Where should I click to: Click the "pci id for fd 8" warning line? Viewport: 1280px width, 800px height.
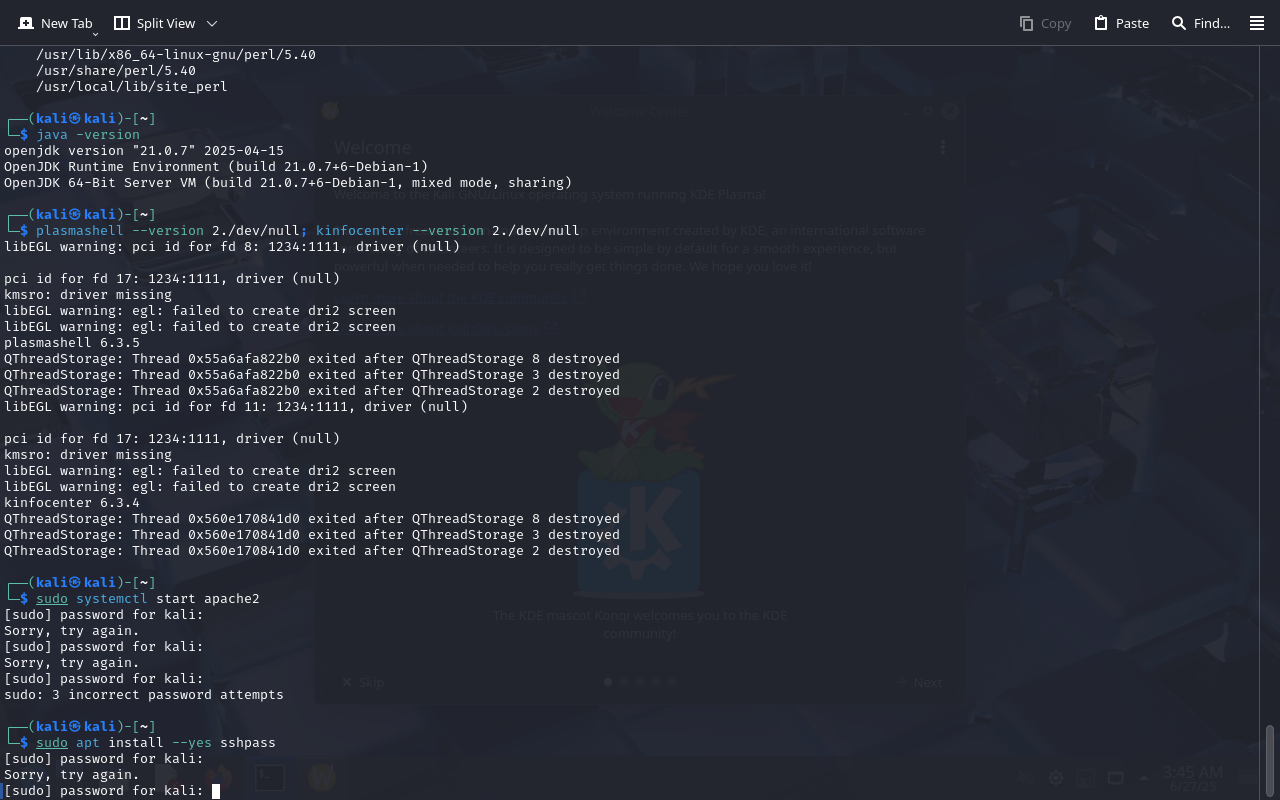[x=232, y=247]
